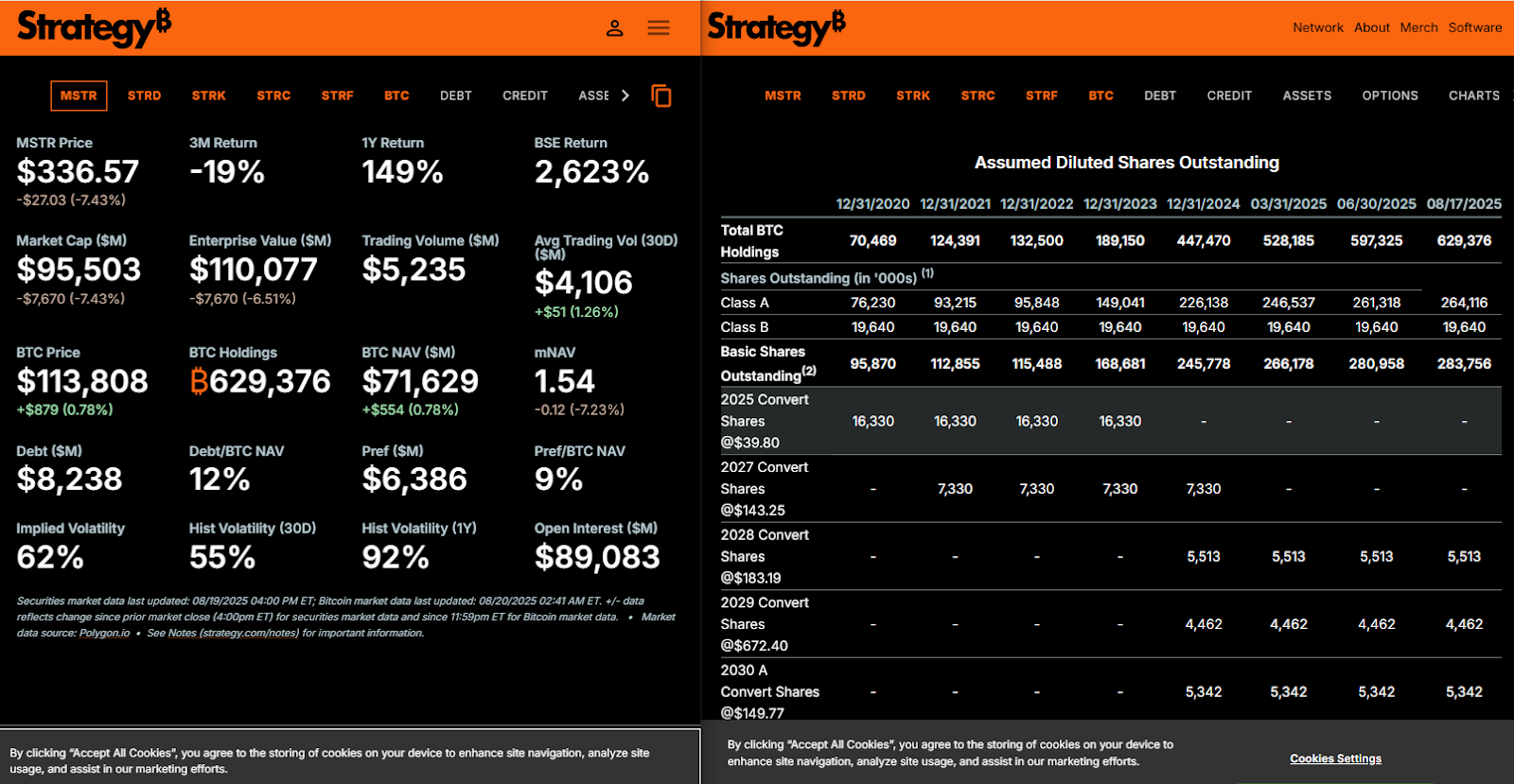Open CREDIT tab in right window
Viewport: 1514px width, 784px height.
[x=1229, y=96]
